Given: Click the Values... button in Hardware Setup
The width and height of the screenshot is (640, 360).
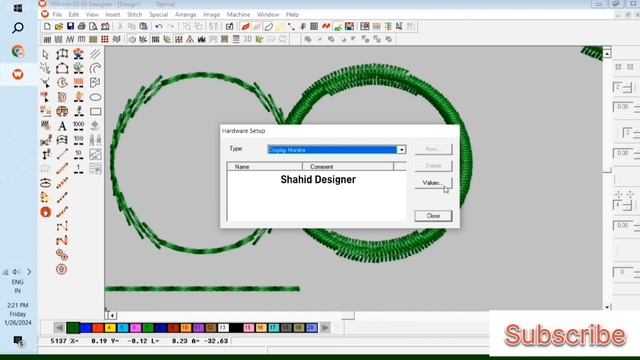Looking at the screenshot, I should click(433, 182).
